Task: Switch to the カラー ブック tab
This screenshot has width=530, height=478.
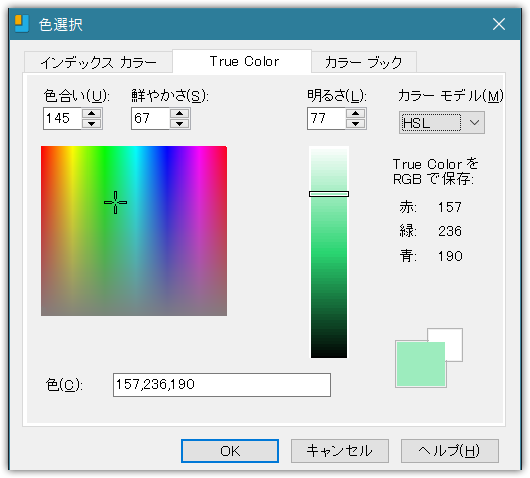Action: coord(364,62)
